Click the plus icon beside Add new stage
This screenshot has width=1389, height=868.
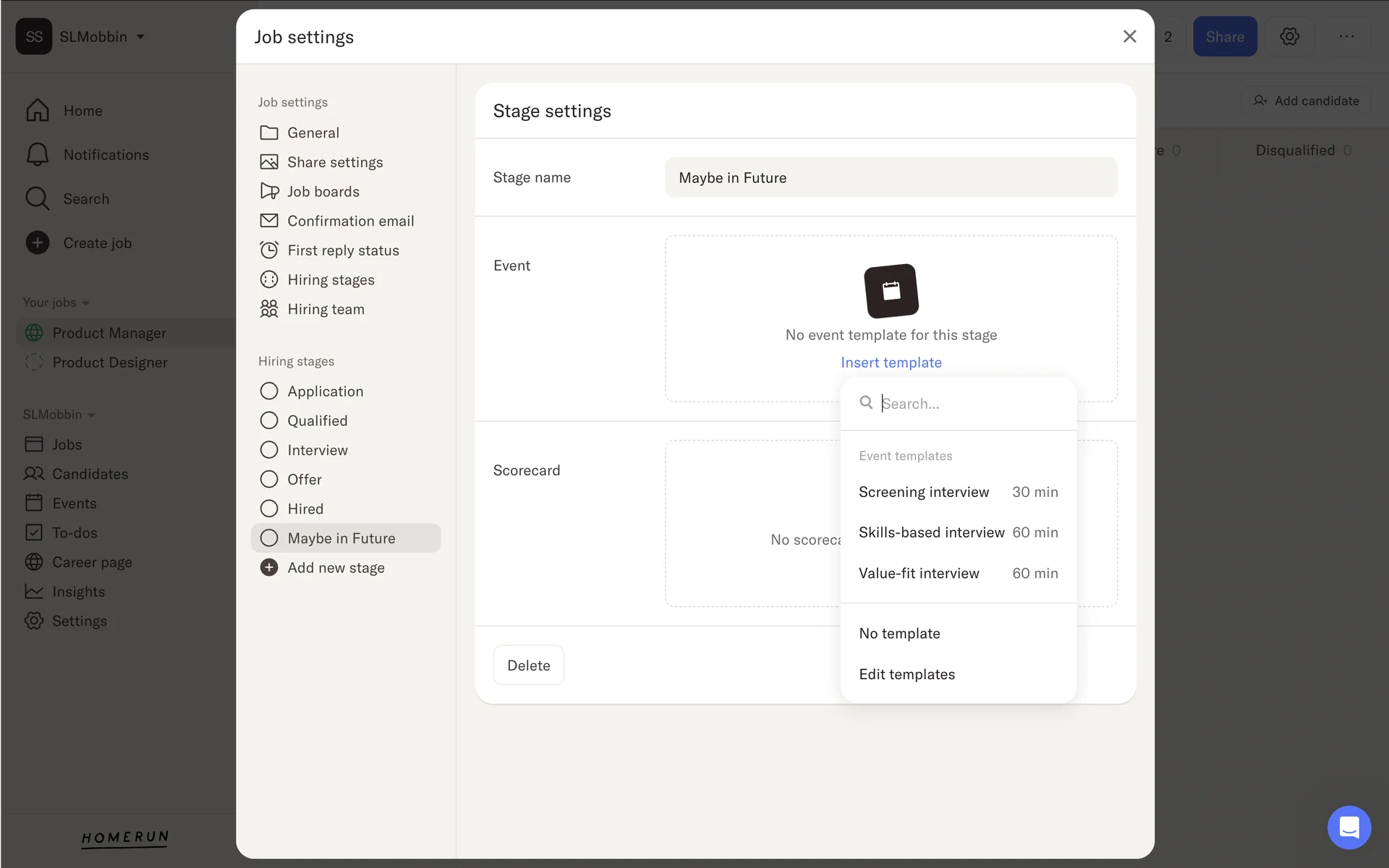point(269,568)
